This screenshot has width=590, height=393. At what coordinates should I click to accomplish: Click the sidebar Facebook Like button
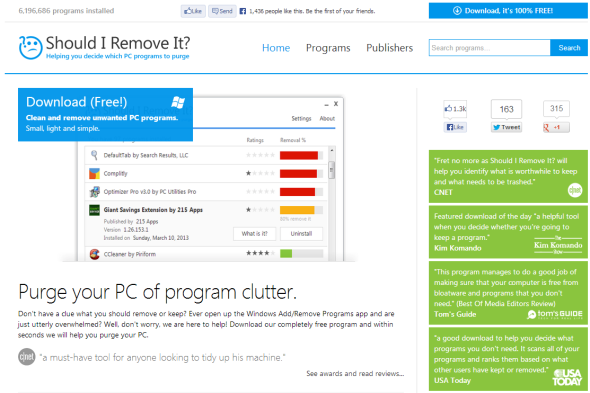(x=455, y=127)
